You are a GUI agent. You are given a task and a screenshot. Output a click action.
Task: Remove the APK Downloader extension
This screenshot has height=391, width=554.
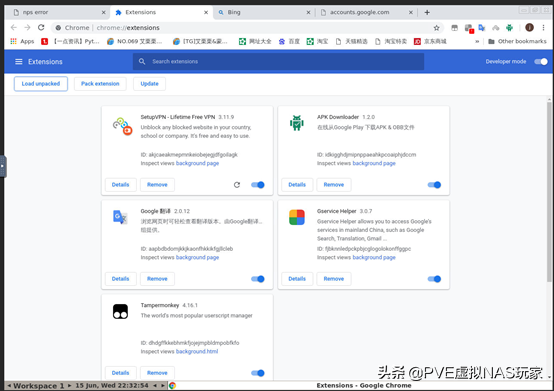pyautogui.click(x=334, y=185)
